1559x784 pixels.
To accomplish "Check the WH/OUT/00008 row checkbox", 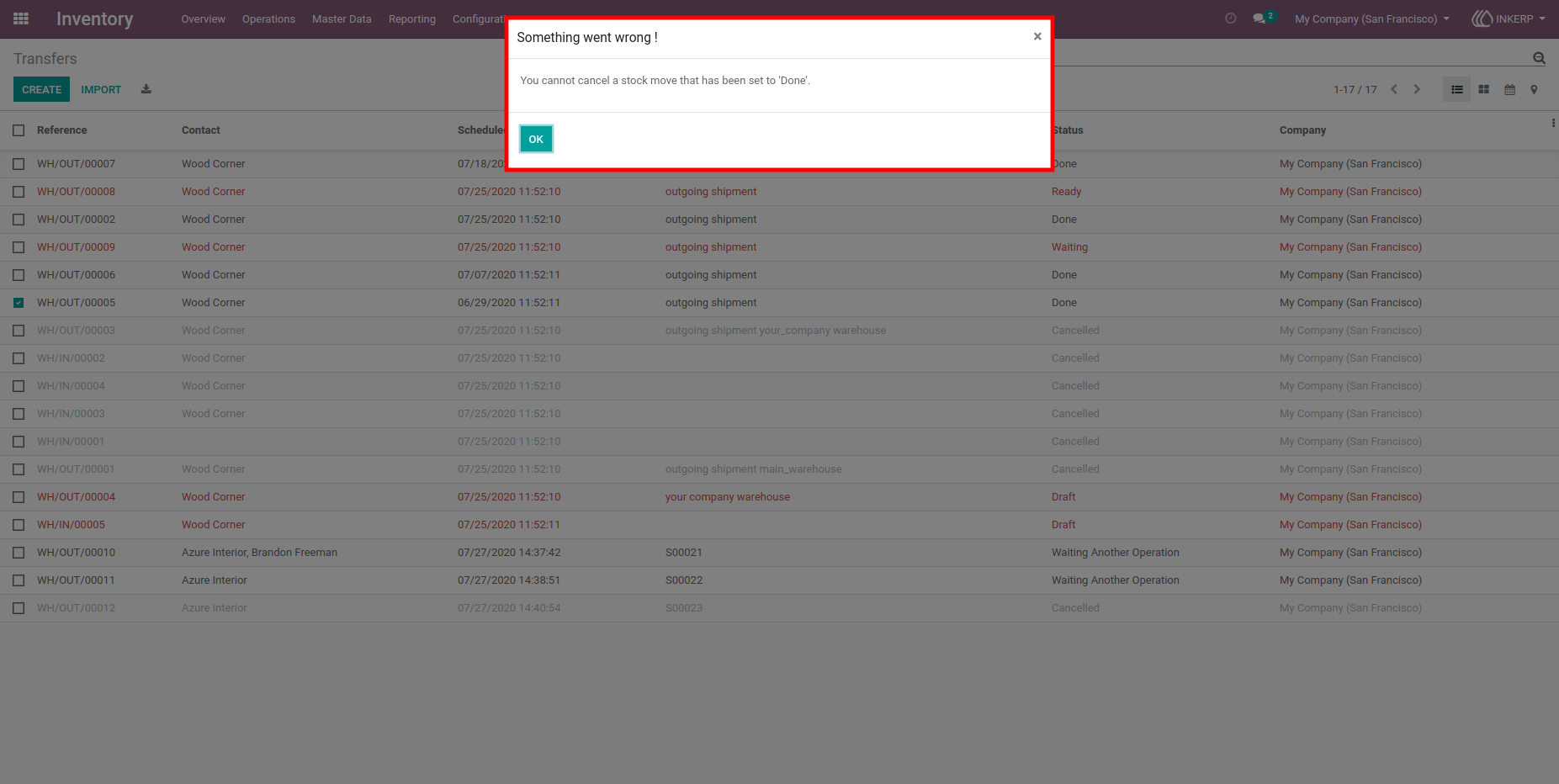I will coord(19,192).
